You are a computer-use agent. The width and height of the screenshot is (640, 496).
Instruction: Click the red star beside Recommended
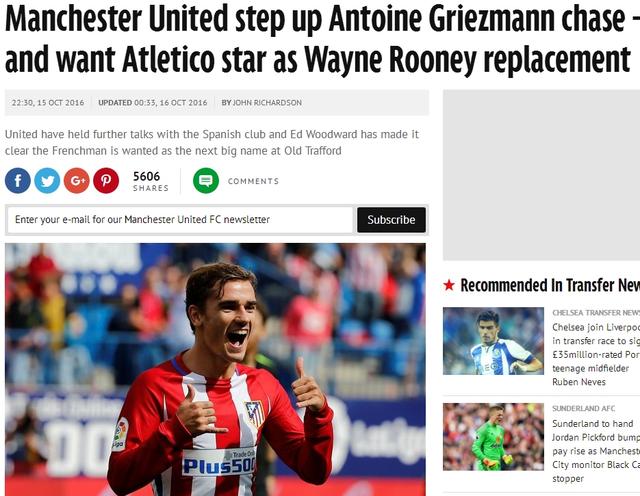[449, 285]
